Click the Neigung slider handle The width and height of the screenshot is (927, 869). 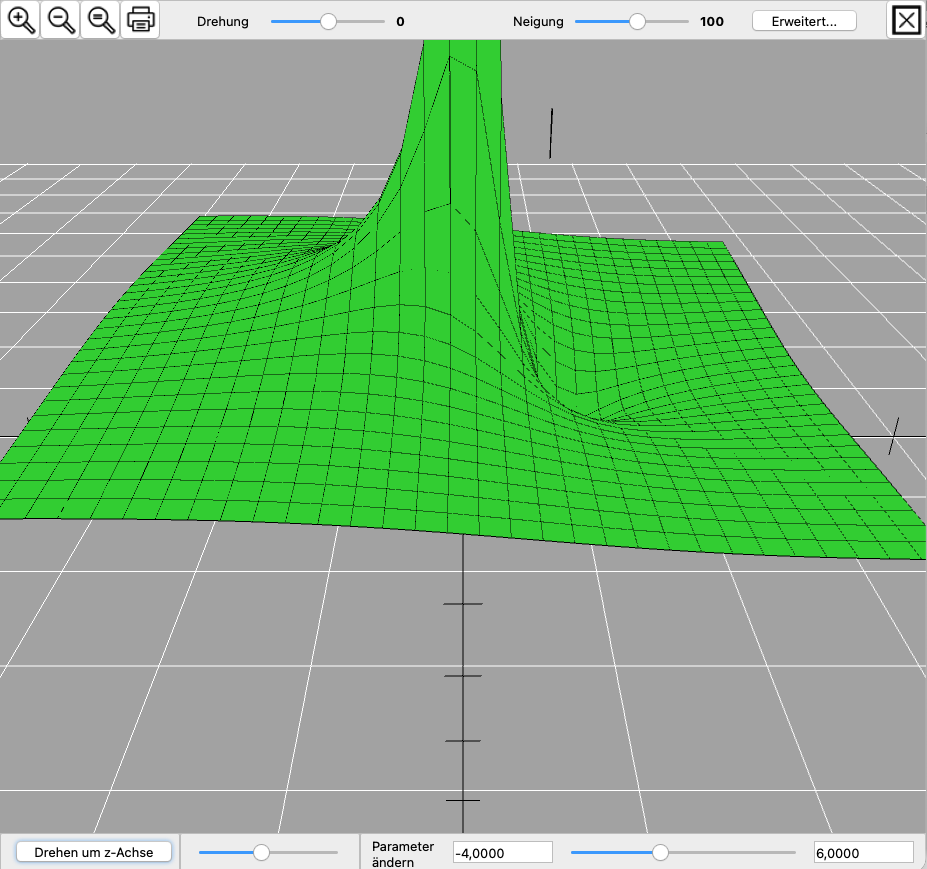(637, 21)
